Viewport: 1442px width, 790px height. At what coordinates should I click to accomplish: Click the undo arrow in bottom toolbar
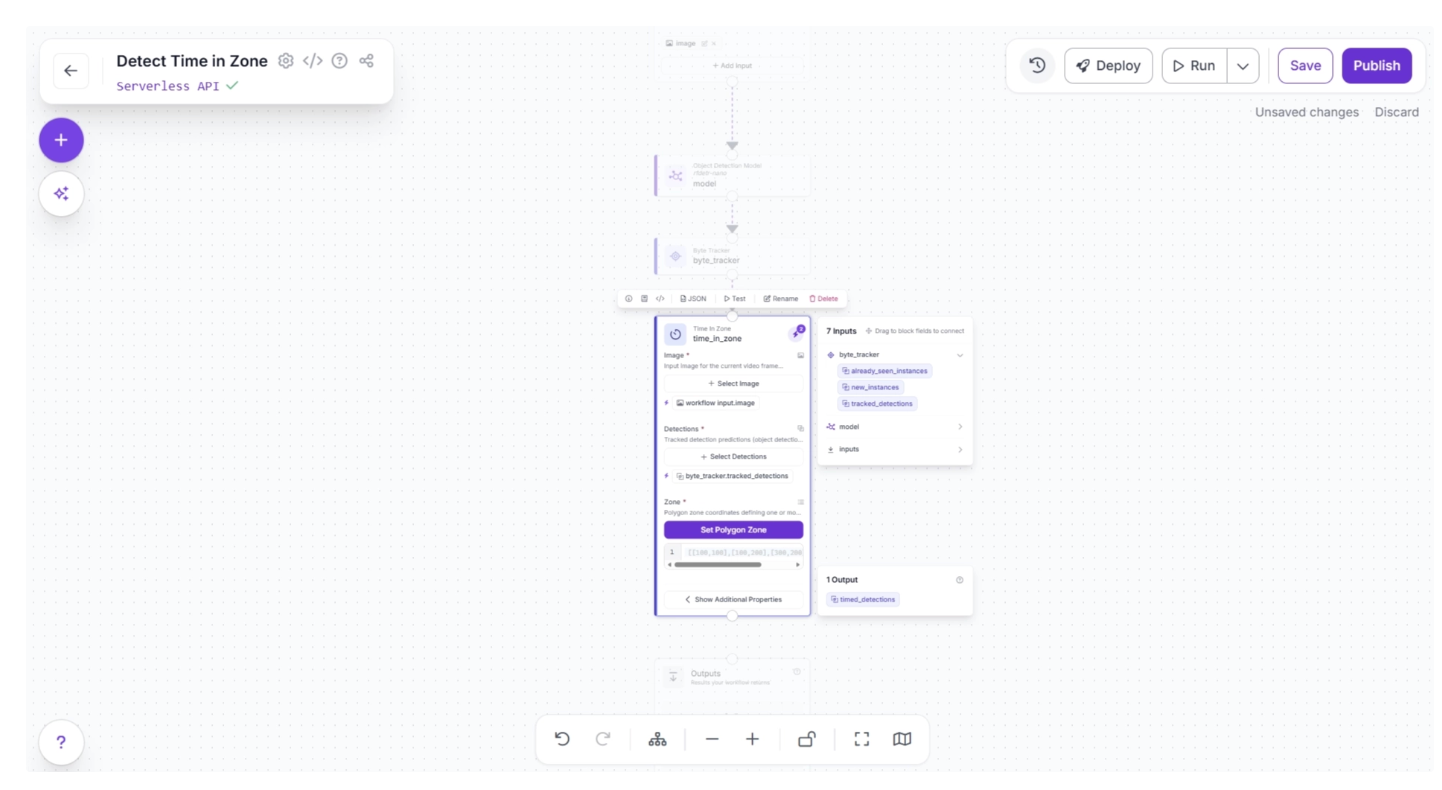coord(562,739)
